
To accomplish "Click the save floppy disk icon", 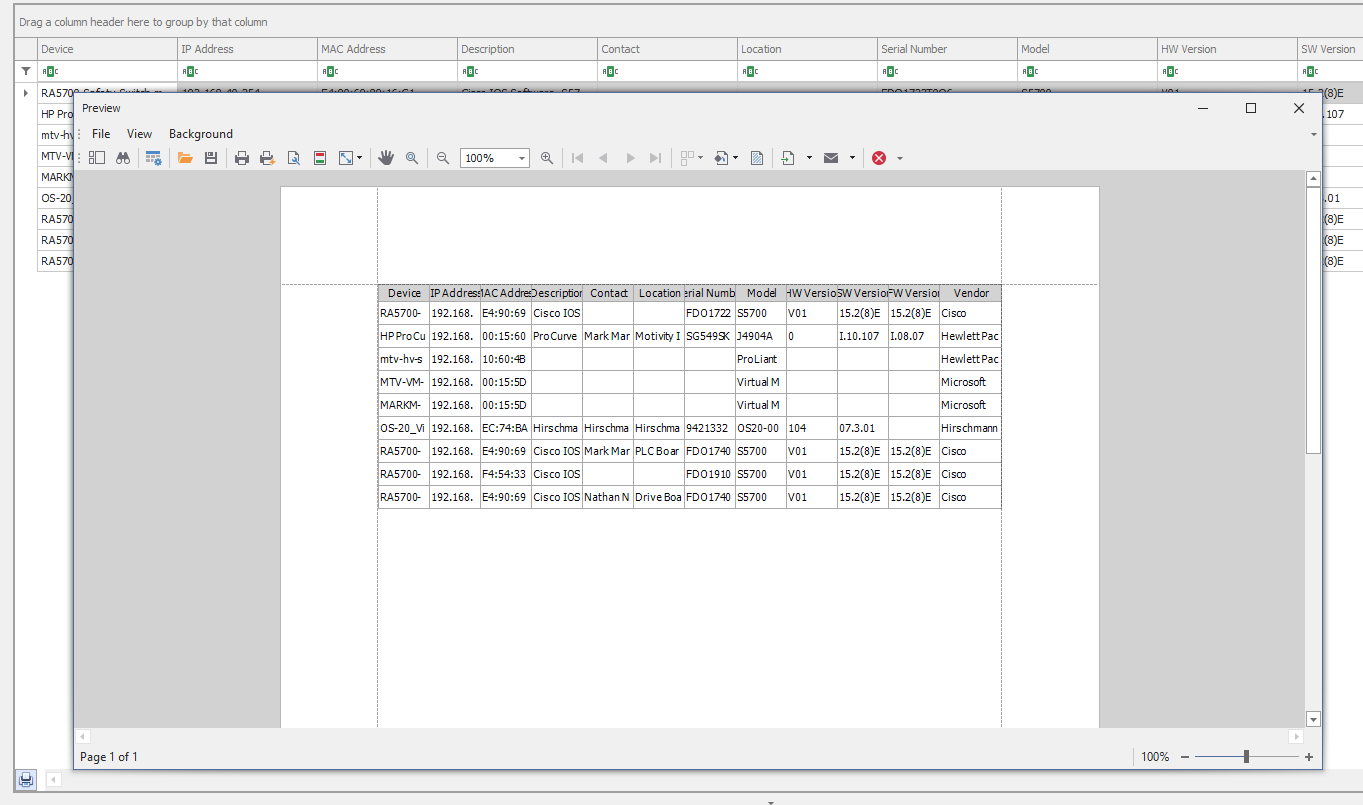I will (210, 158).
